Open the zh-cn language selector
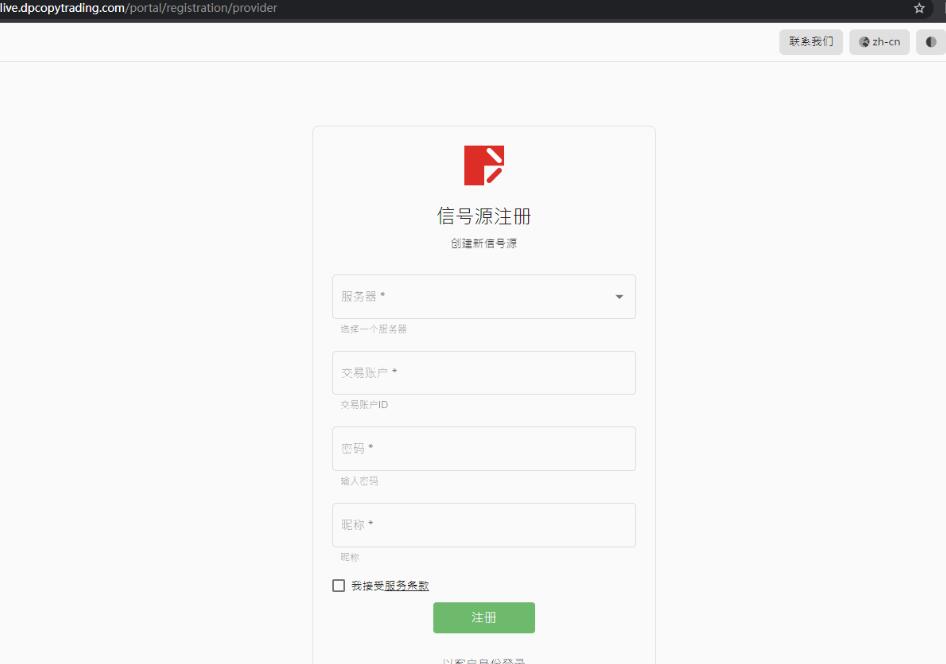The width and height of the screenshot is (946, 664). [x=879, y=42]
